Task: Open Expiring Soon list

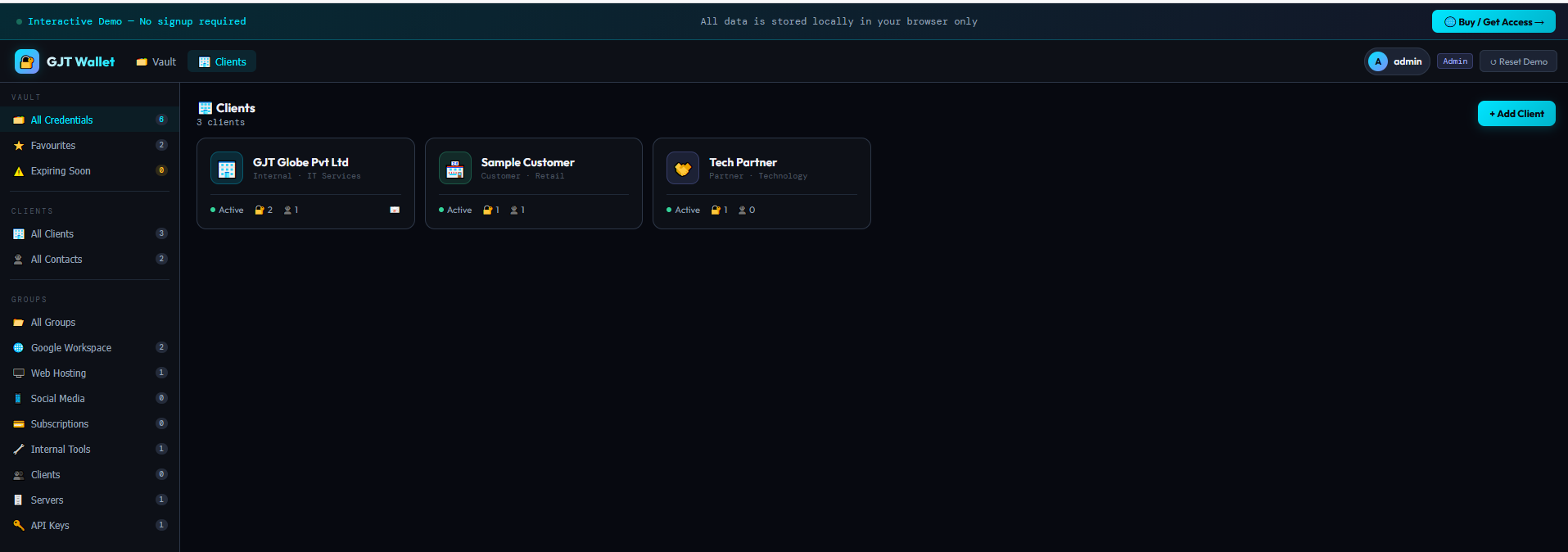Action: coord(89,170)
